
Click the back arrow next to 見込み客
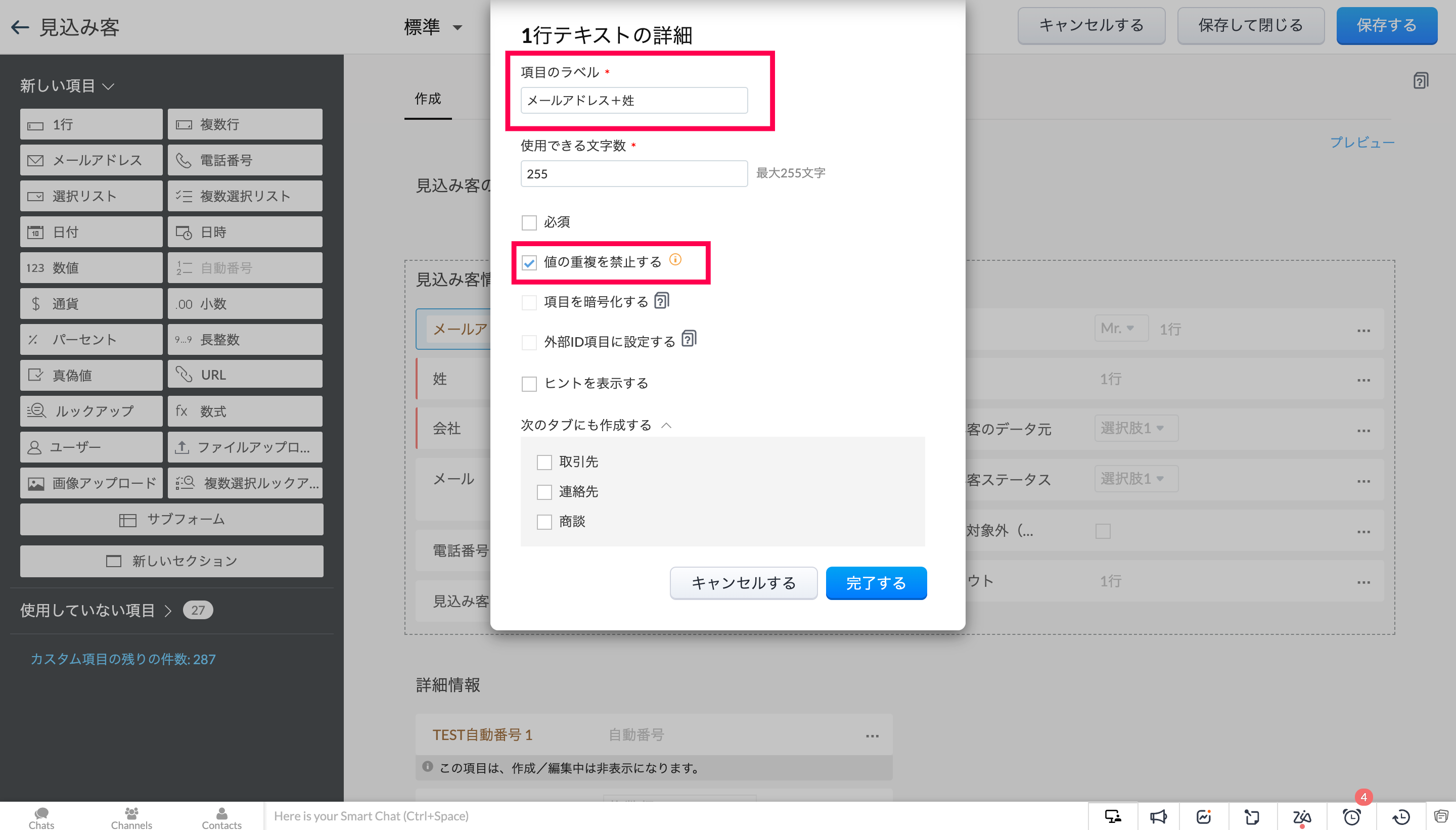20,27
